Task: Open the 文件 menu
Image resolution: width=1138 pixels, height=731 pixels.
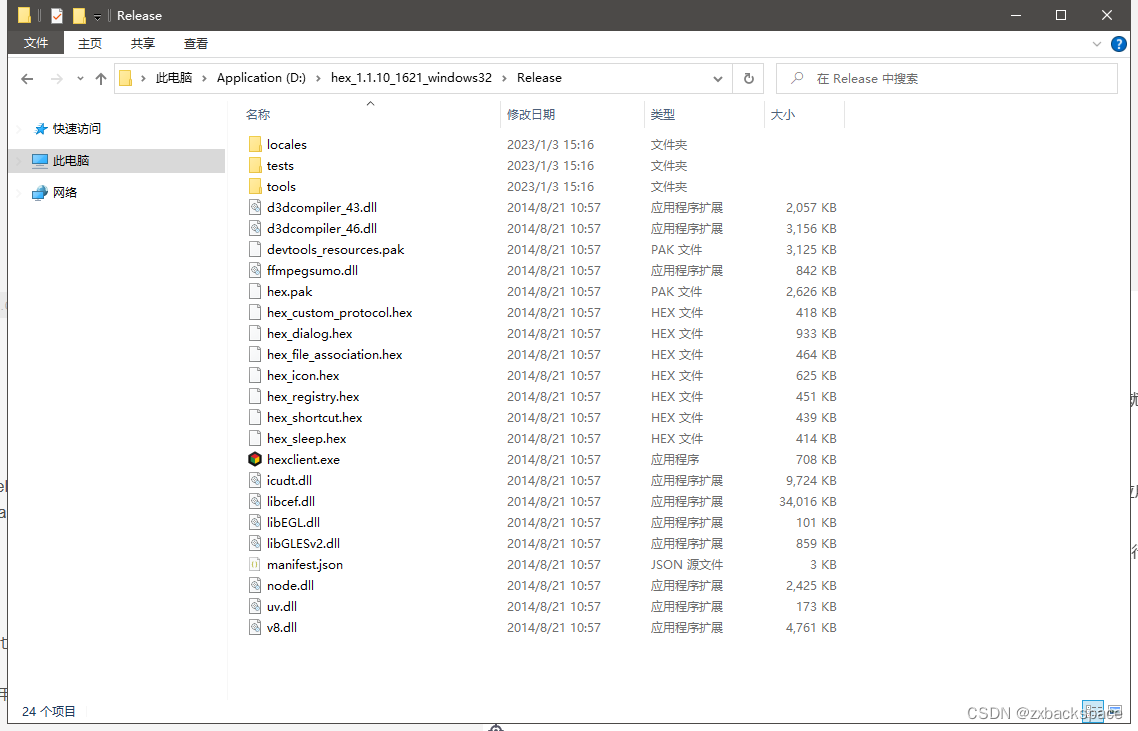Action: point(36,43)
